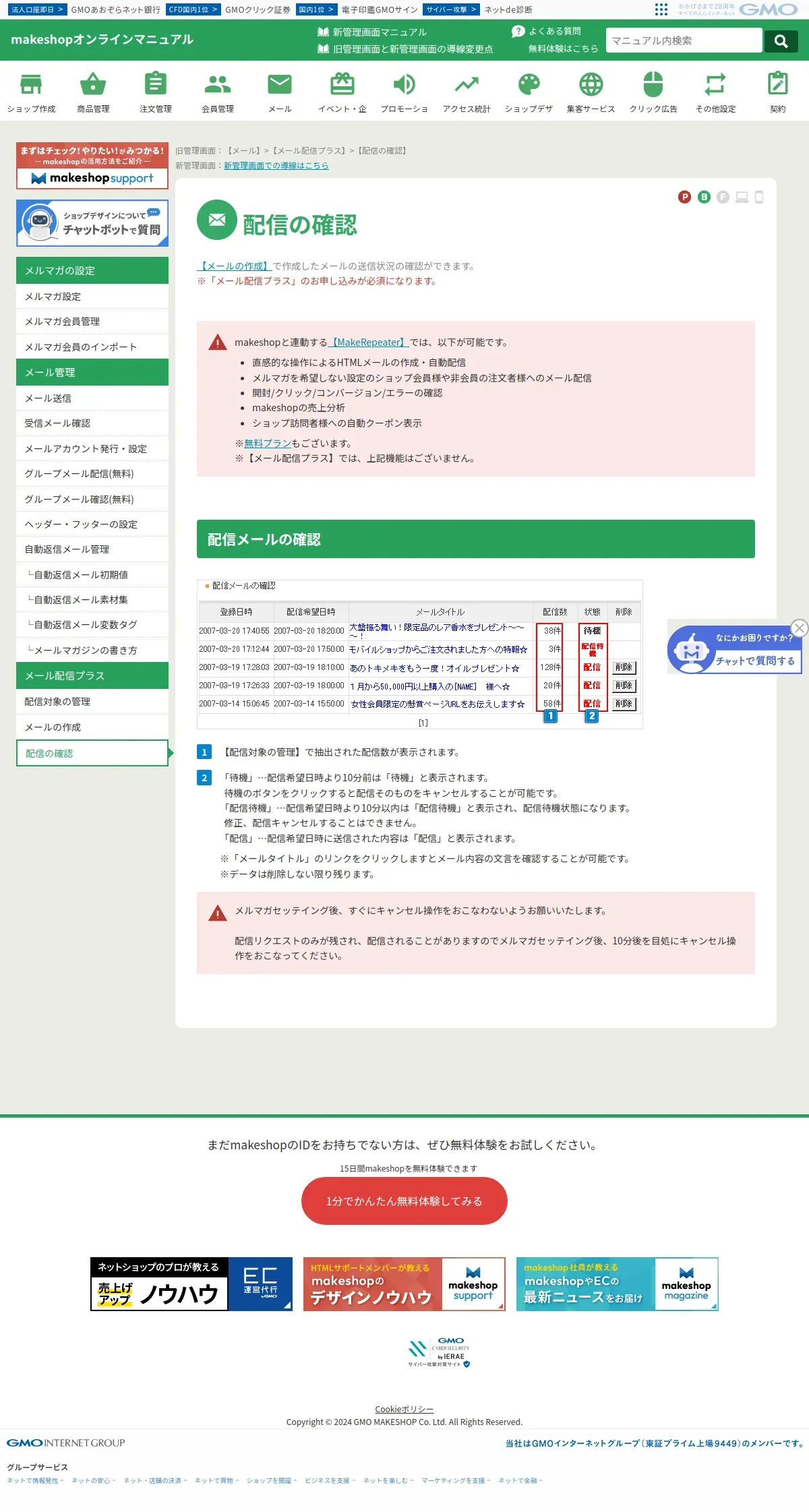
Task: Select メールの作成 in sidebar
Action: (92, 727)
